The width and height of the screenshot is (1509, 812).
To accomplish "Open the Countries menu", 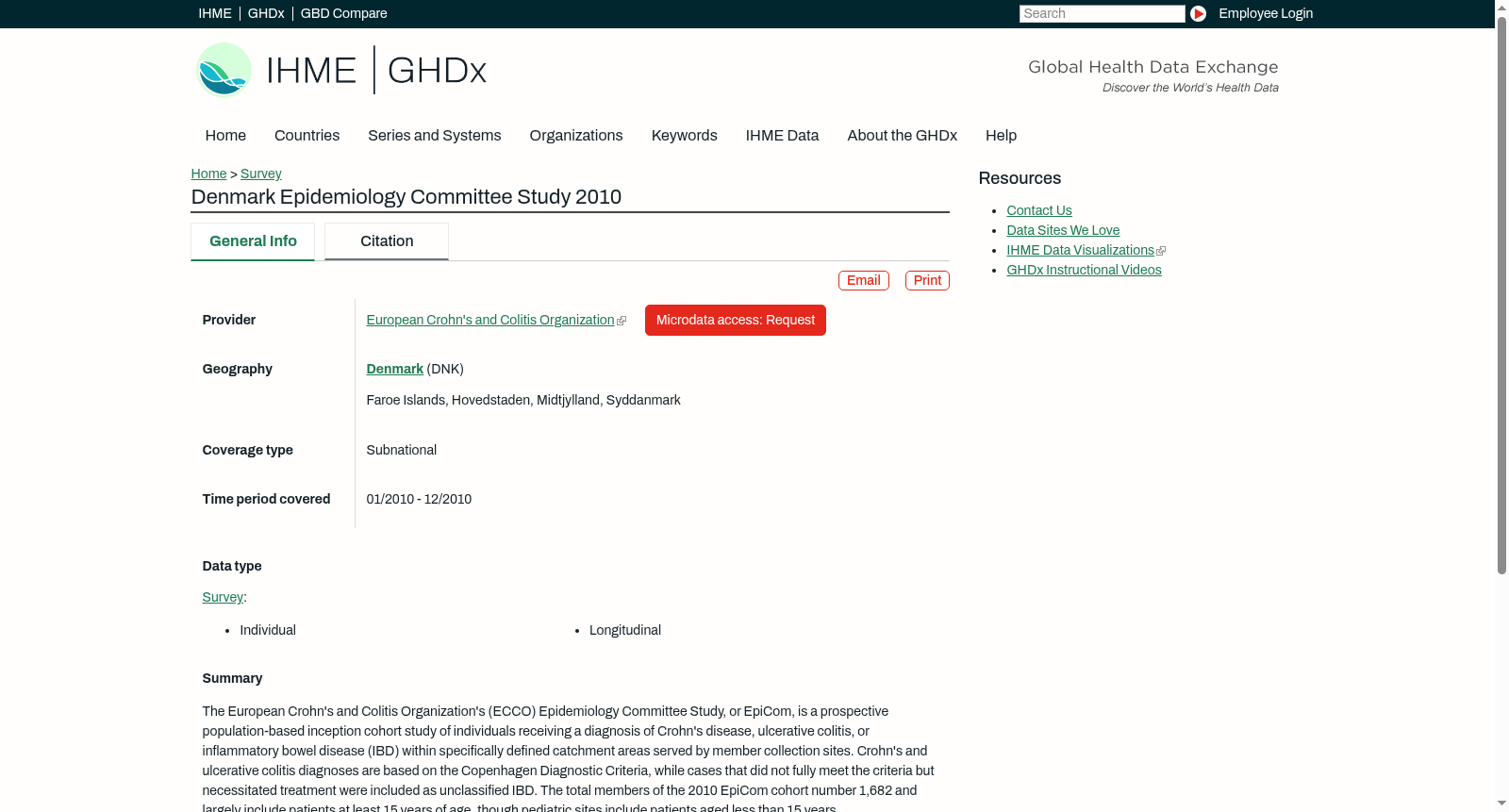I will pyautogui.click(x=307, y=135).
